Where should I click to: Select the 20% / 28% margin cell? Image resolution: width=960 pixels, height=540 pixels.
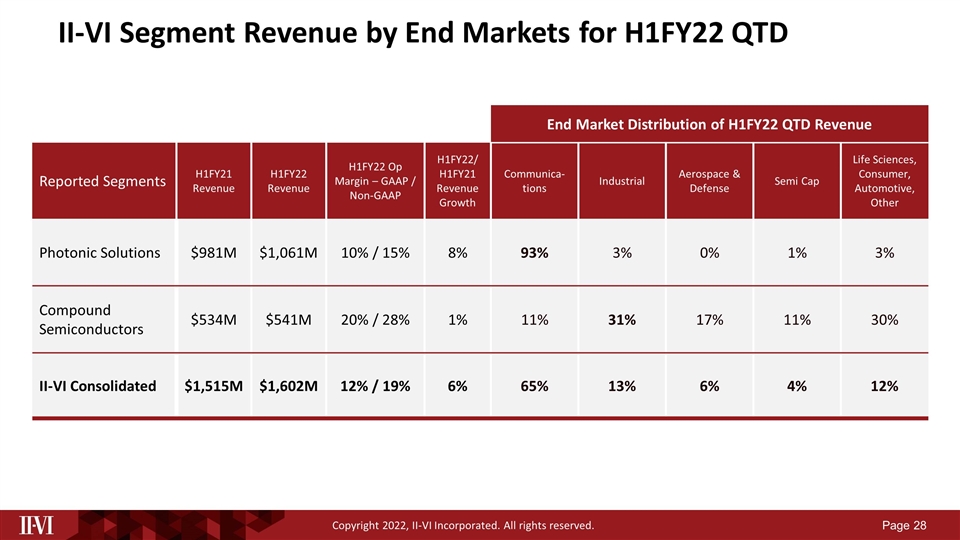pos(373,319)
